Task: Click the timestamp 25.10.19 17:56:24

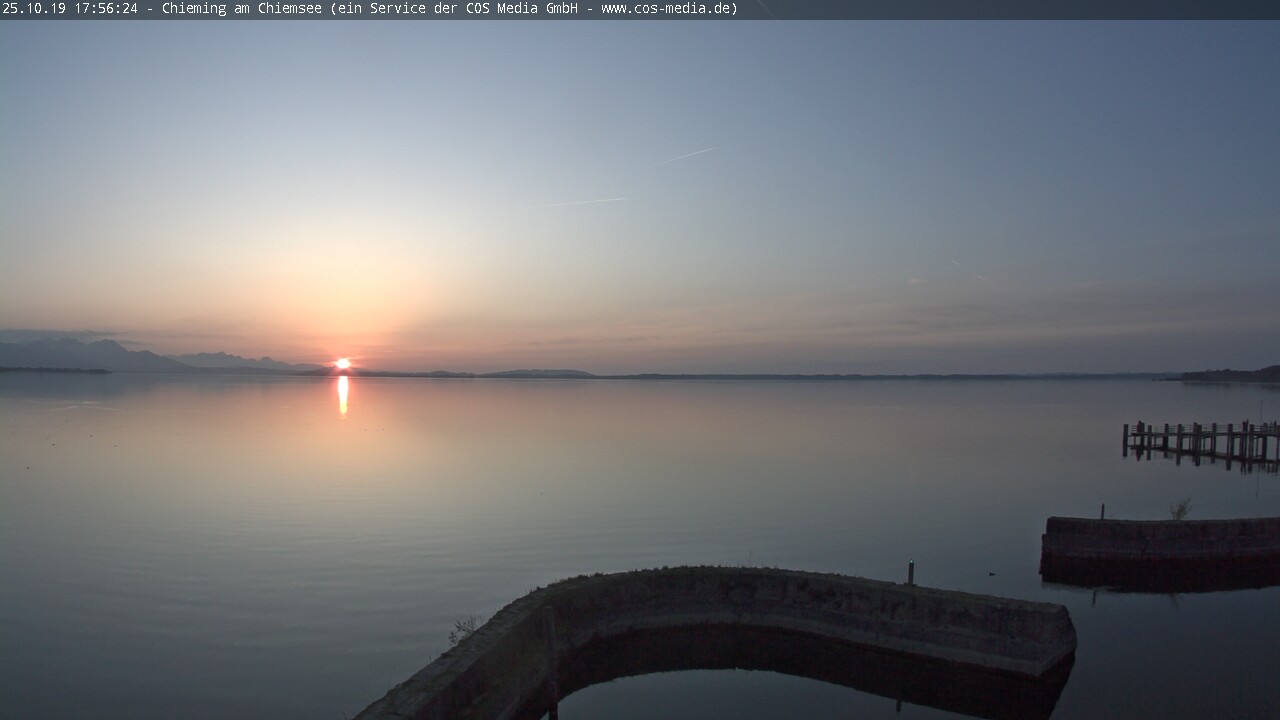Action: coord(70,9)
